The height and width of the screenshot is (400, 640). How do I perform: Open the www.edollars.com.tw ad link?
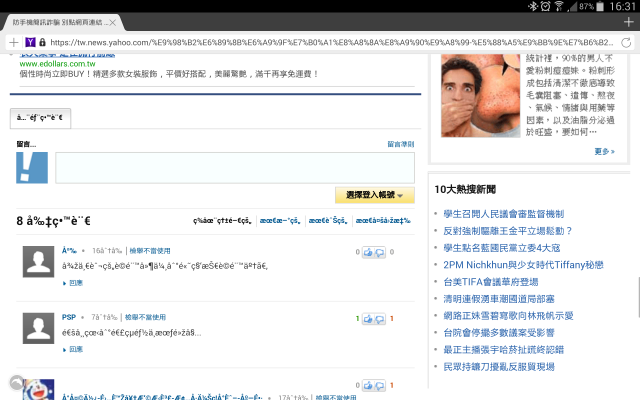point(58,64)
